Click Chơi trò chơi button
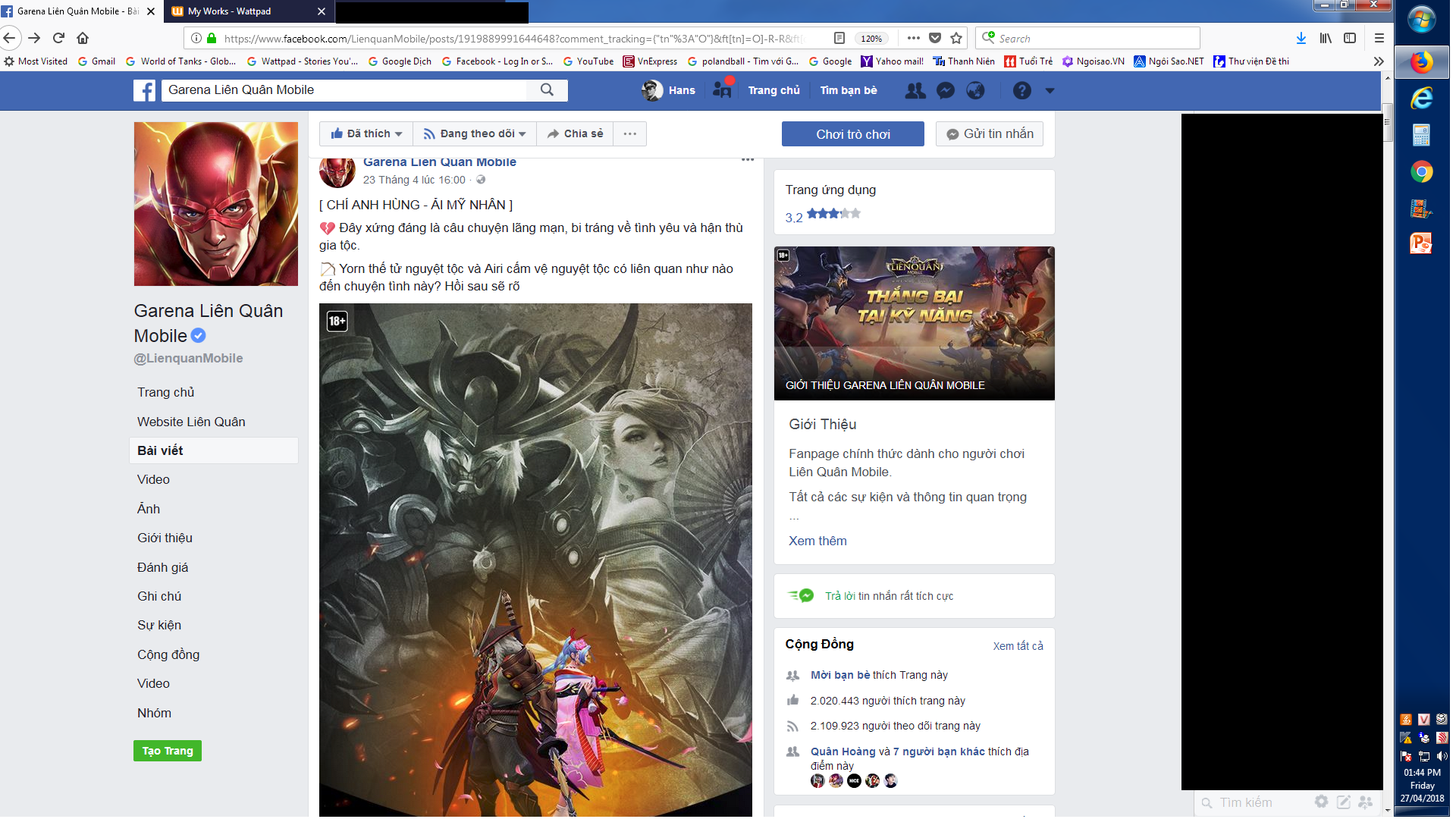The image size is (1456, 819). click(853, 134)
